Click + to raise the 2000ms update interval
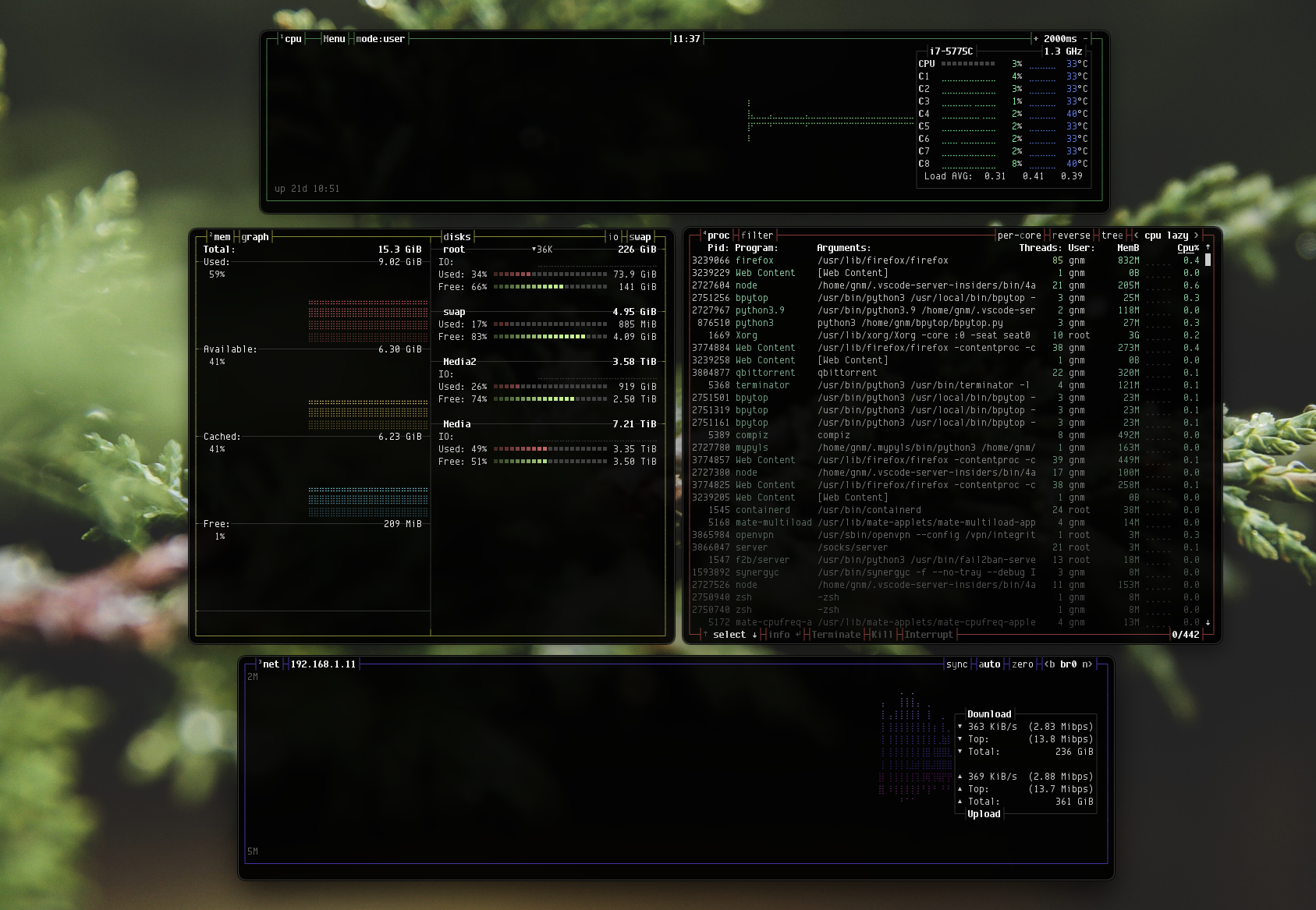1316x910 pixels. (x=1037, y=38)
